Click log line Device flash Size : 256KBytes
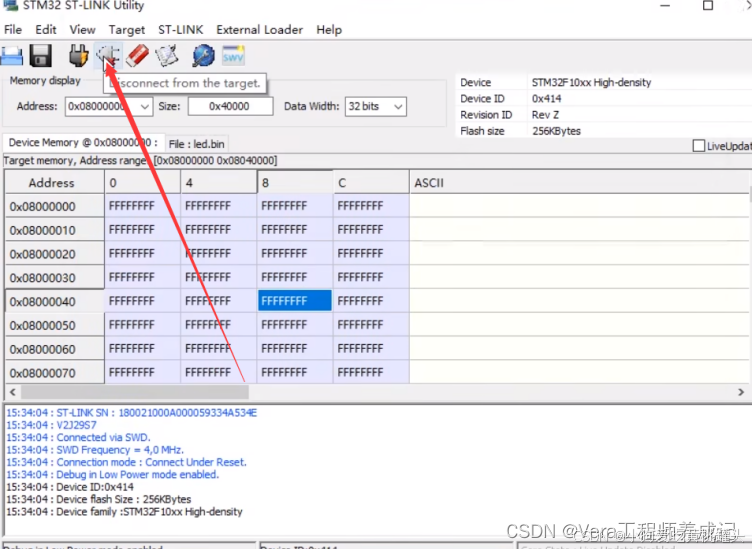 point(99,500)
